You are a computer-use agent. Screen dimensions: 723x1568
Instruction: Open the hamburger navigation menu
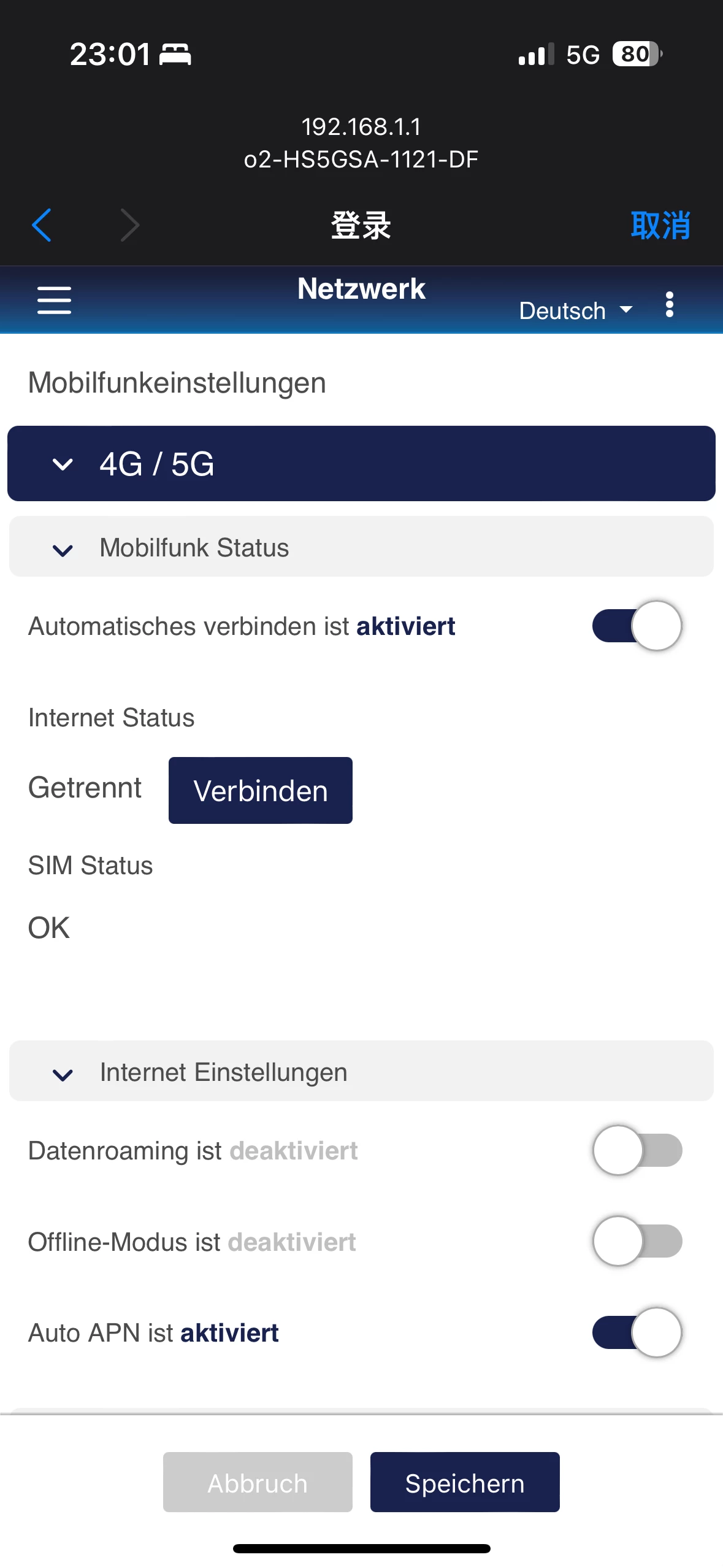pos(54,300)
